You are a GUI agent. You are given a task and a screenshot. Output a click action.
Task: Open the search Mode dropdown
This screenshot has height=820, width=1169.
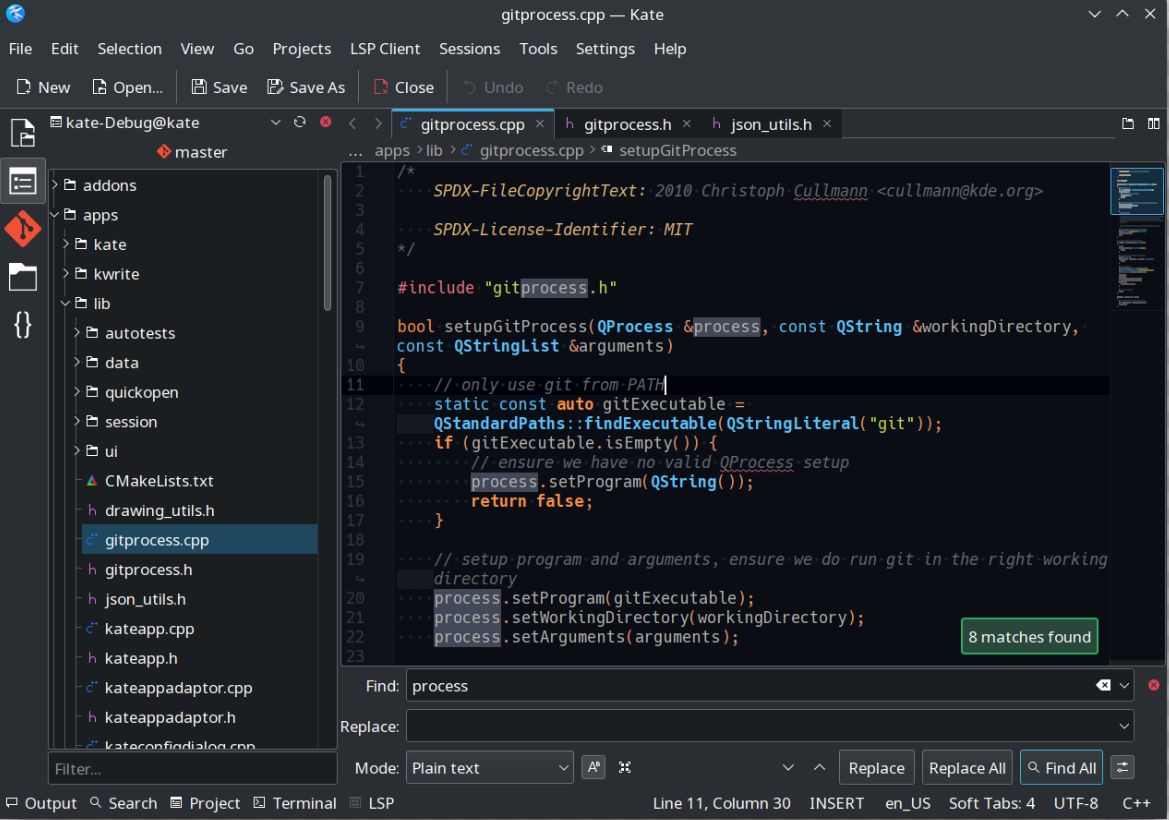pos(489,768)
